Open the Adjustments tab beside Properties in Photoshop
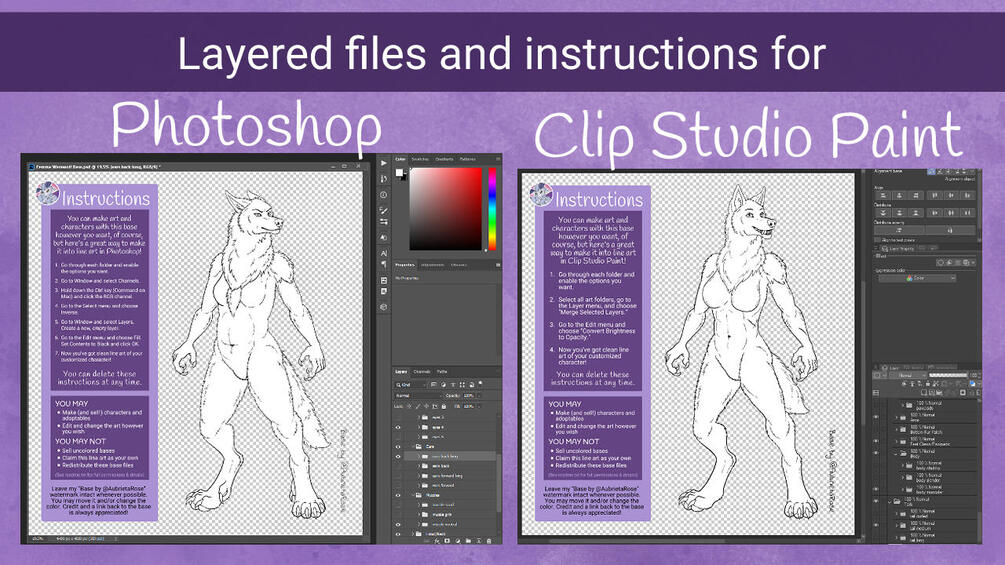The height and width of the screenshot is (565, 1005). coord(433,265)
